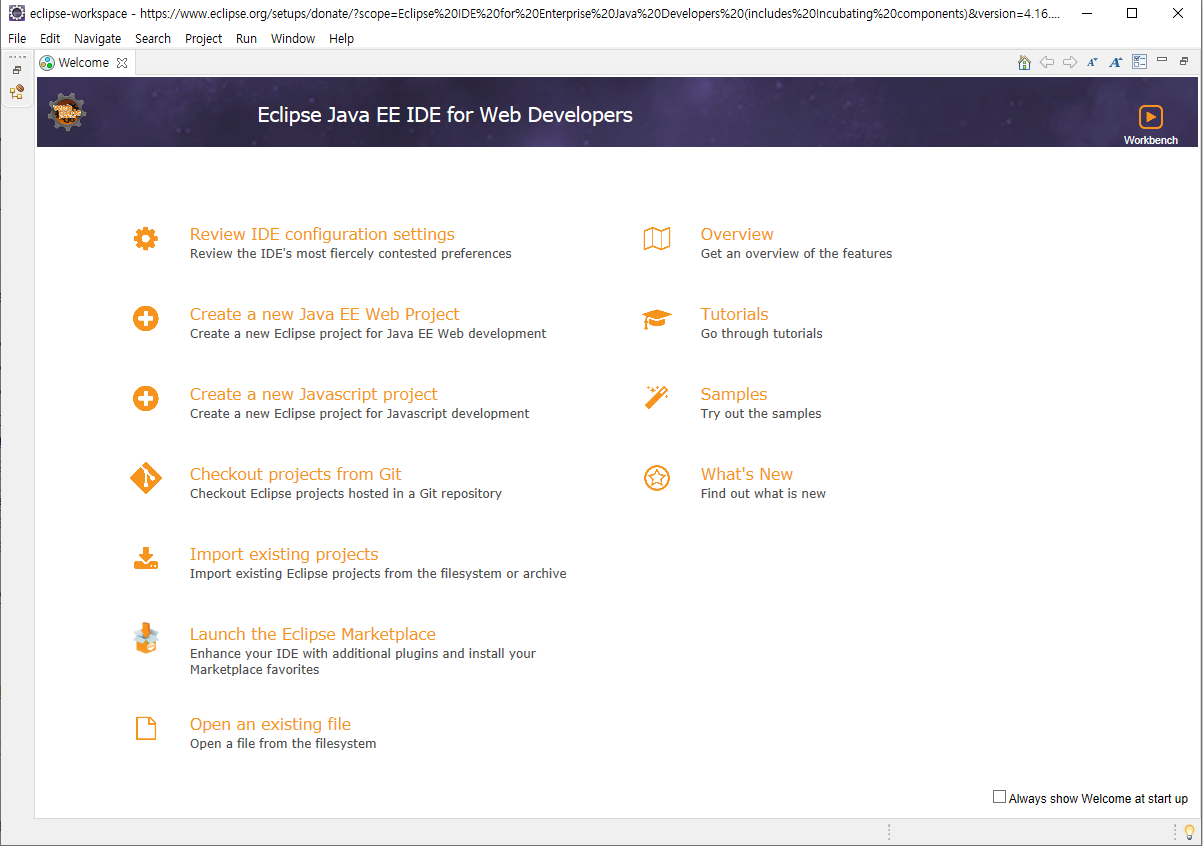Click text 'Go through tutorials'

[x=761, y=334]
